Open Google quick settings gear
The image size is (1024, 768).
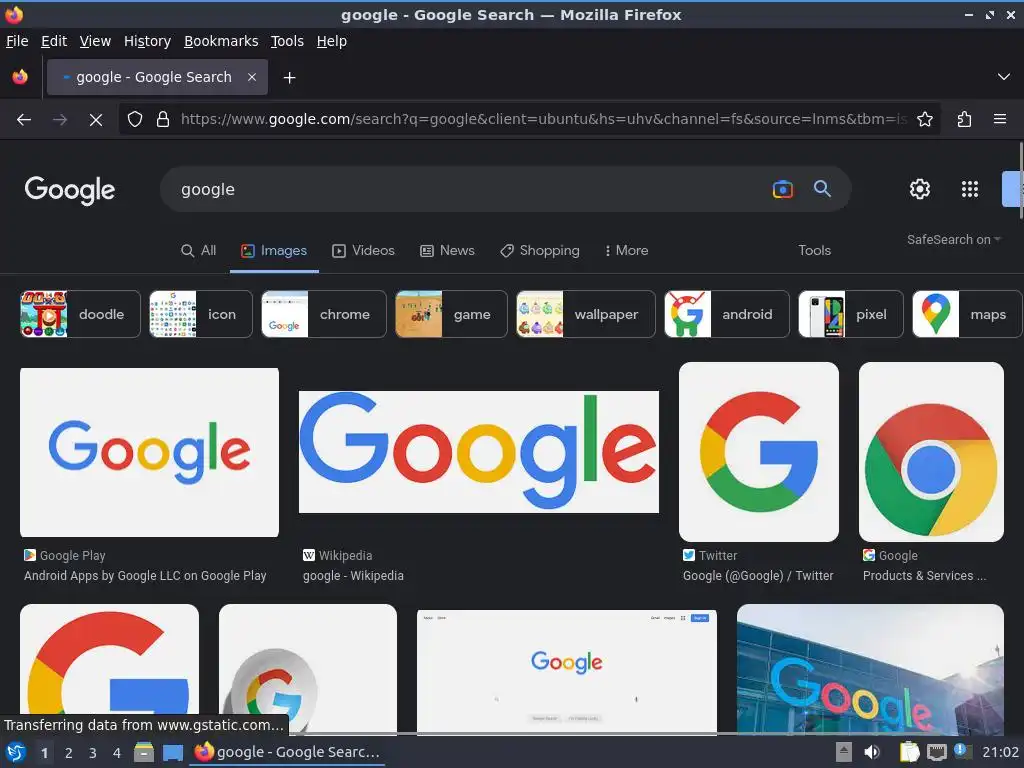coord(920,189)
